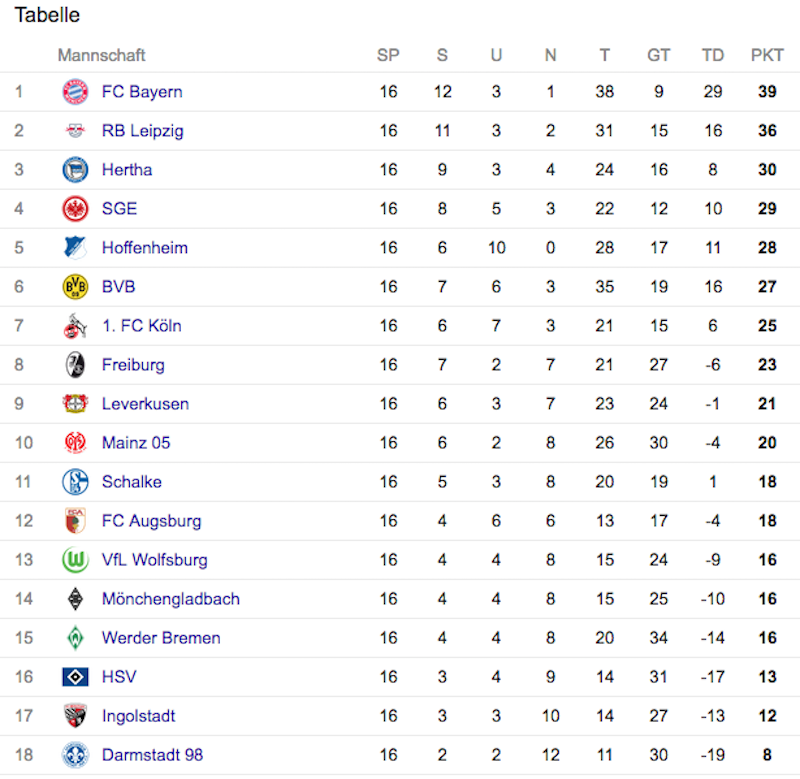The height and width of the screenshot is (779, 800).
Task: Open the Leverkusen team link
Action: (145, 404)
